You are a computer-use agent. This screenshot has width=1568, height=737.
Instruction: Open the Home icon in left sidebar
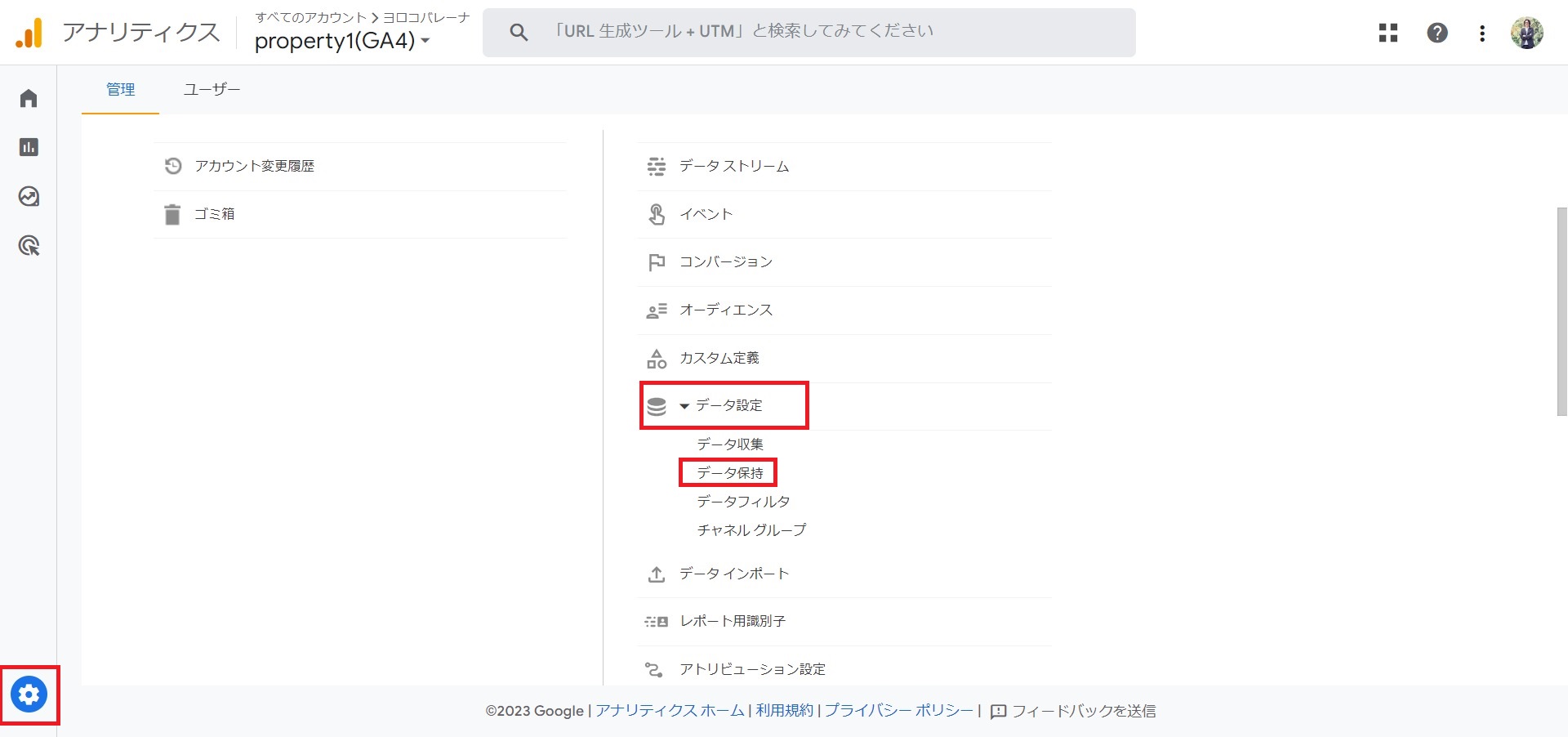[29, 99]
